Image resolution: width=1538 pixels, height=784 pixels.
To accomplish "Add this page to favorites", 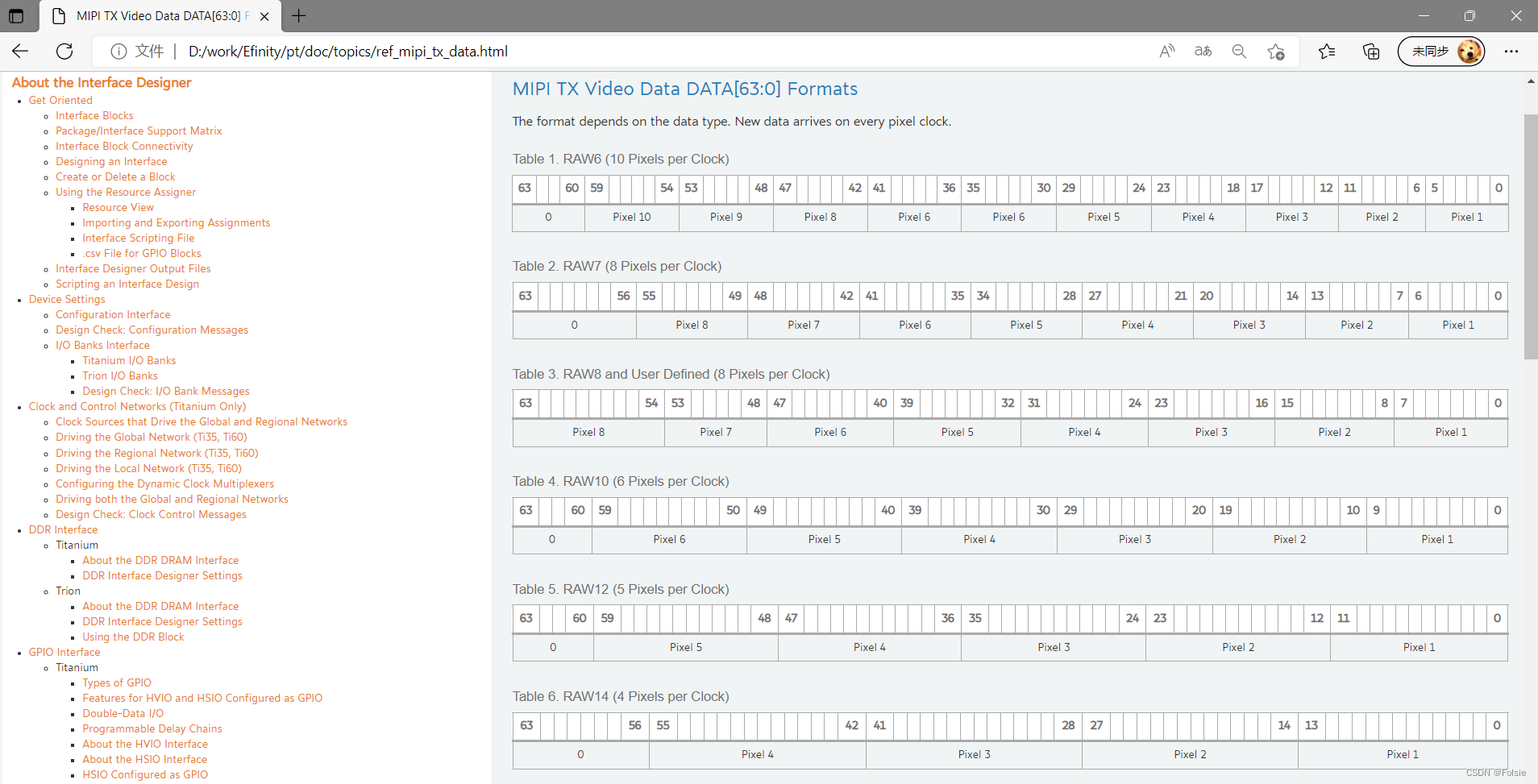I will point(1275,52).
